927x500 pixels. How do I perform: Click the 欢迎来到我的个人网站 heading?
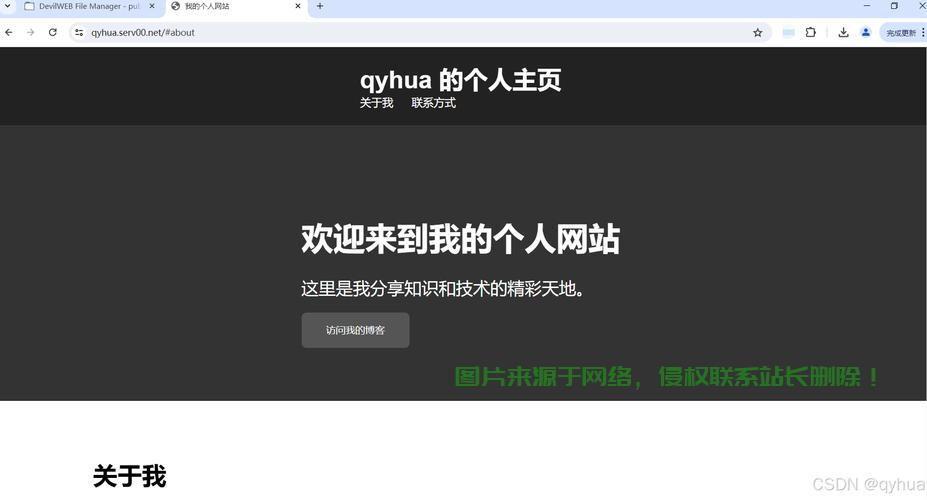(x=461, y=239)
